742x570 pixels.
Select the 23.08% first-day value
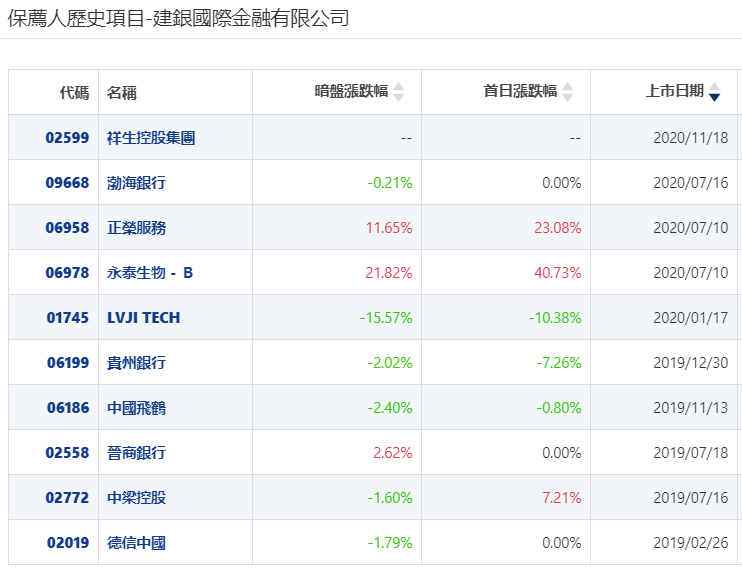tap(558, 228)
